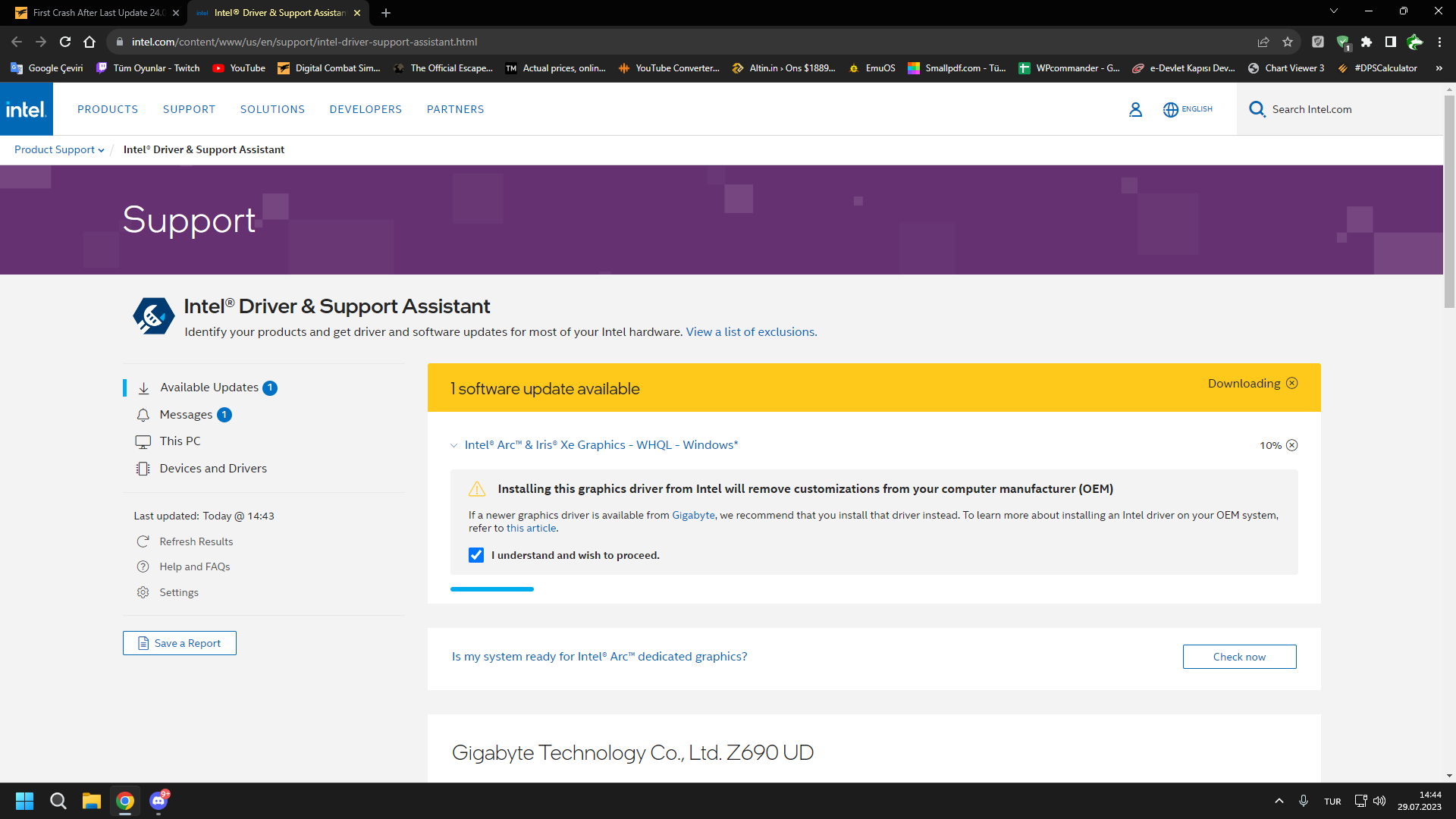Click the Chrome address bar URL
This screenshot has height=819, width=1456.
[x=304, y=42]
